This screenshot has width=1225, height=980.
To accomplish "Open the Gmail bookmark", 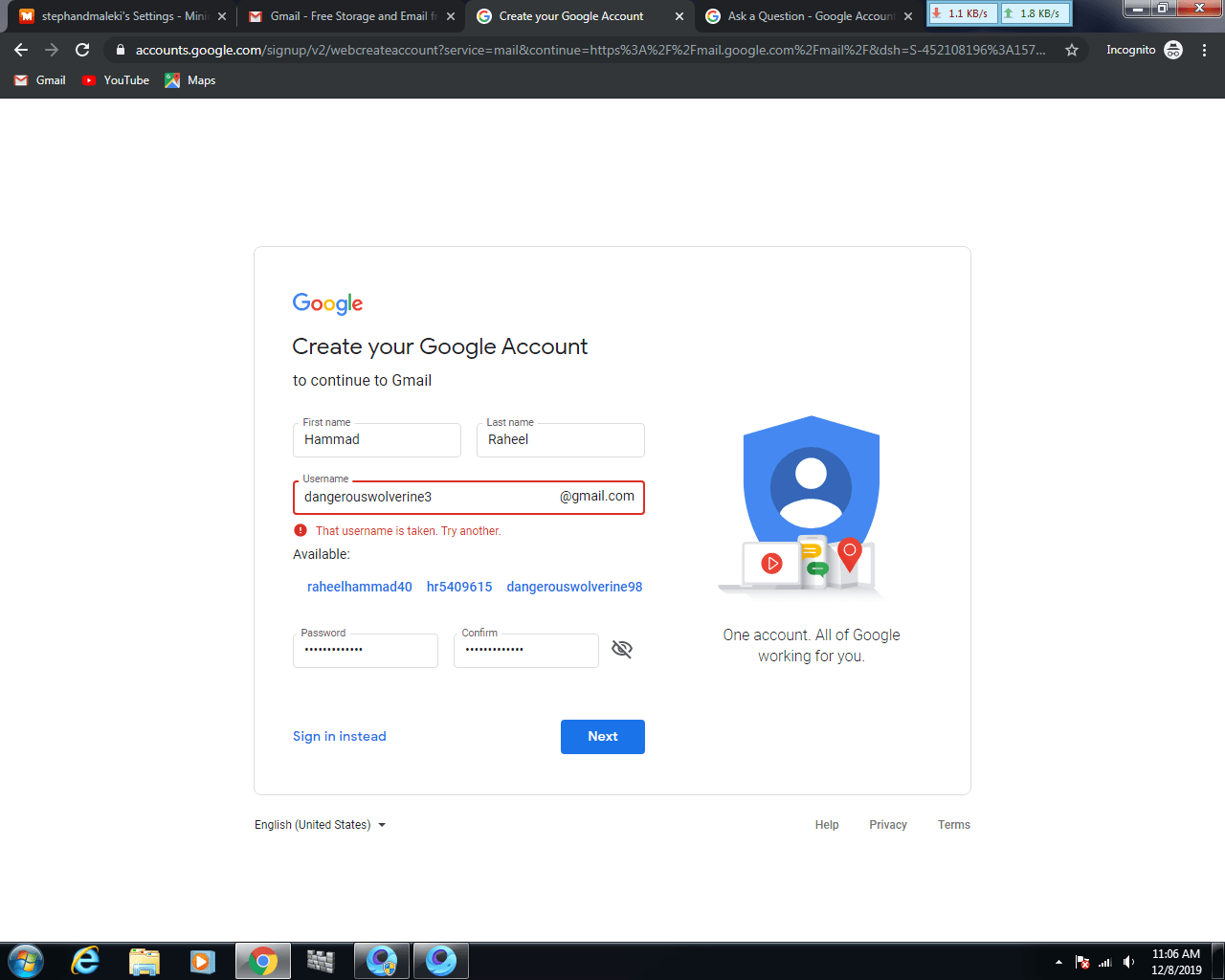I will (40, 80).
